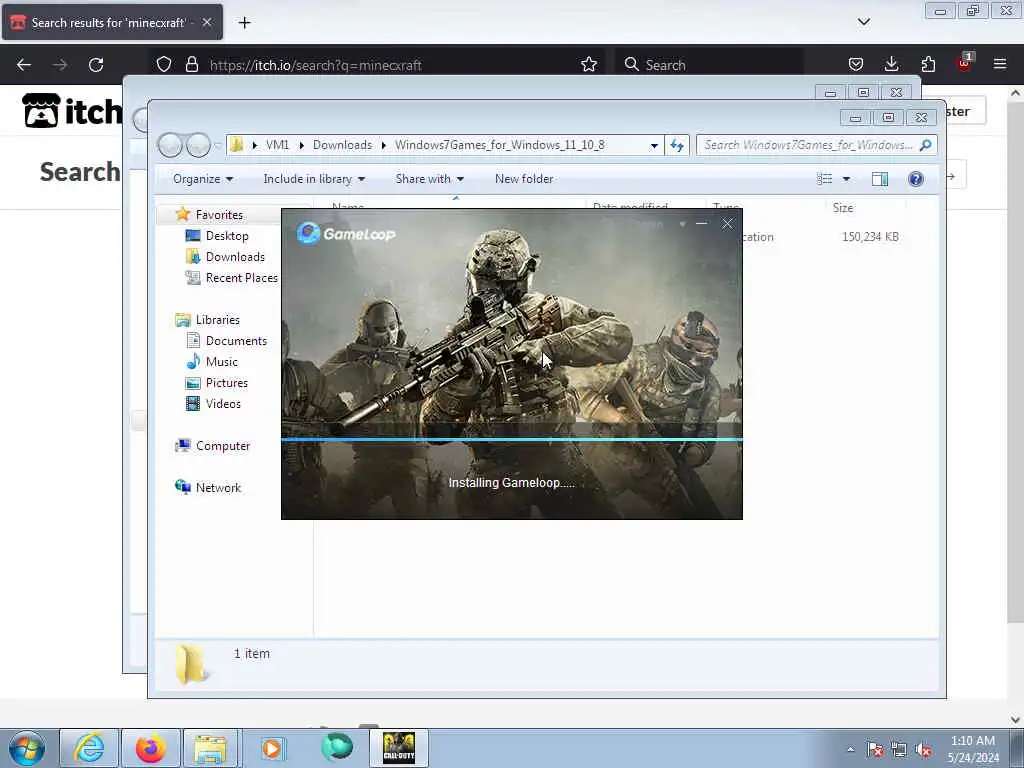Viewport: 1024px width, 768px height.
Task: Close the Gameloop installer window
Action: [728, 224]
